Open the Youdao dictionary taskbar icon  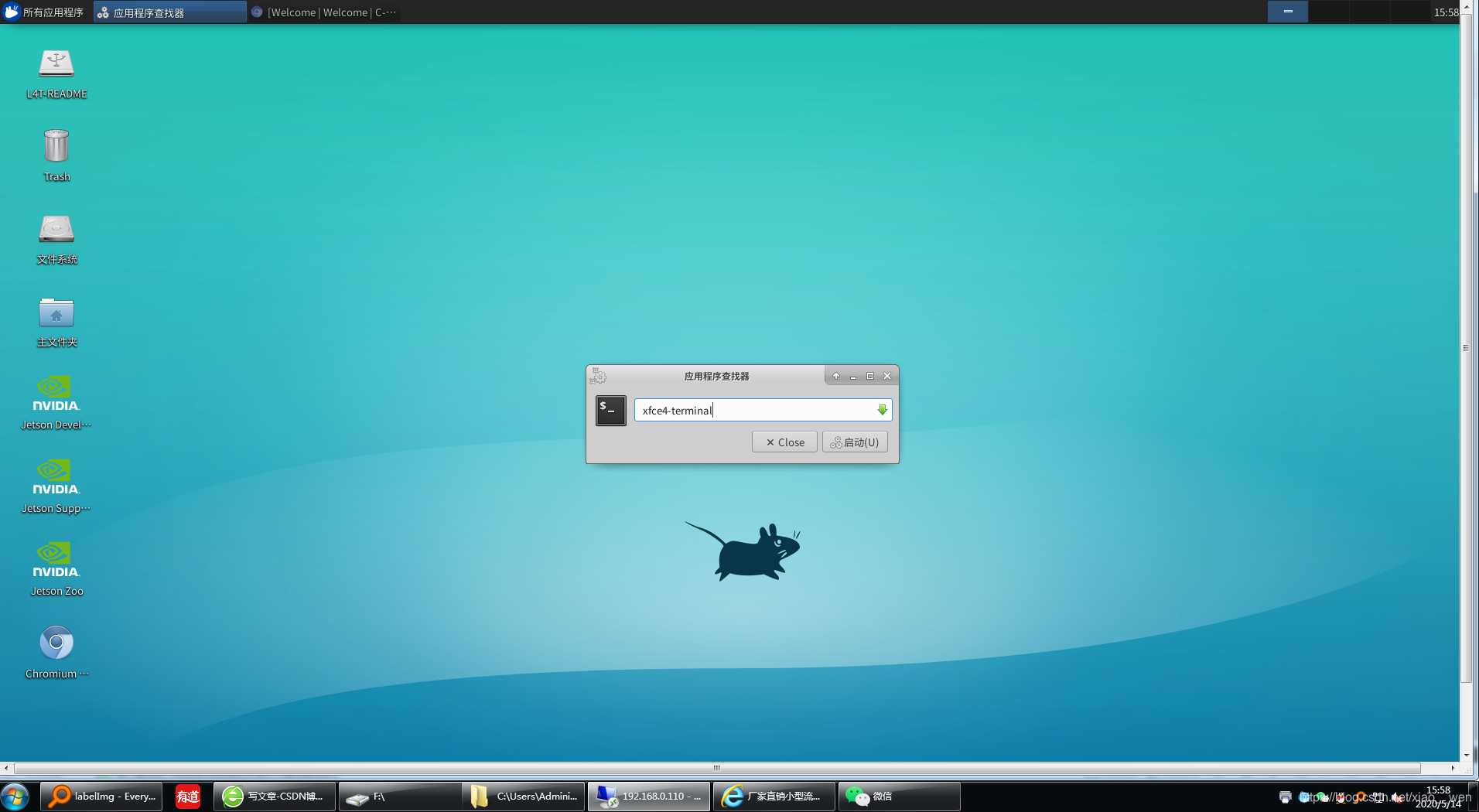point(188,797)
